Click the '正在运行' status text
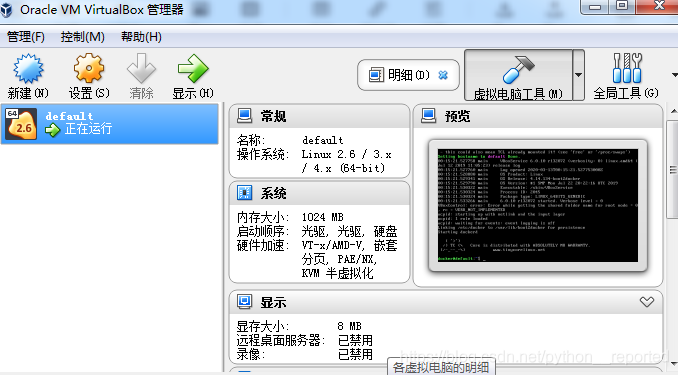678x375 pixels. pos(88,129)
